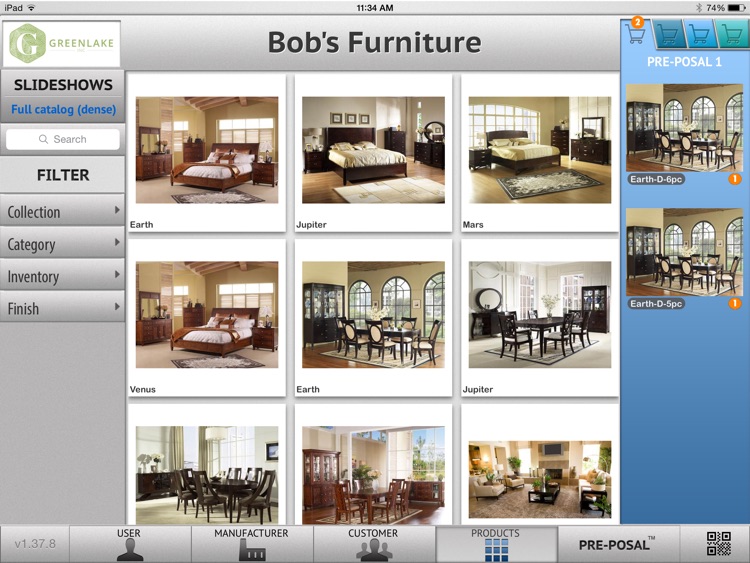Viewport: 750px width, 563px height.
Task: Click the v1.37.8 version label
Action: (35, 544)
